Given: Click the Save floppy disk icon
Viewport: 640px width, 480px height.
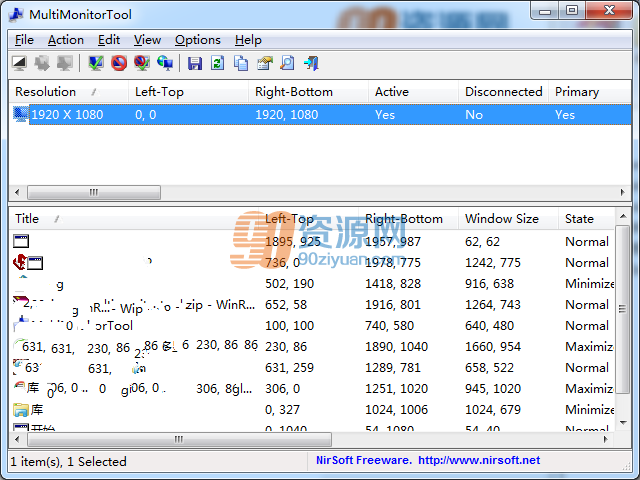Looking at the screenshot, I should [195, 63].
